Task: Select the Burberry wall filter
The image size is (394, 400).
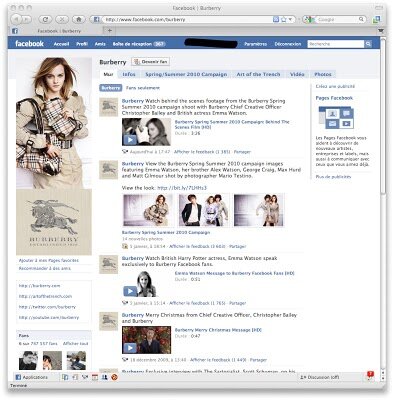Action: pos(111,88)
